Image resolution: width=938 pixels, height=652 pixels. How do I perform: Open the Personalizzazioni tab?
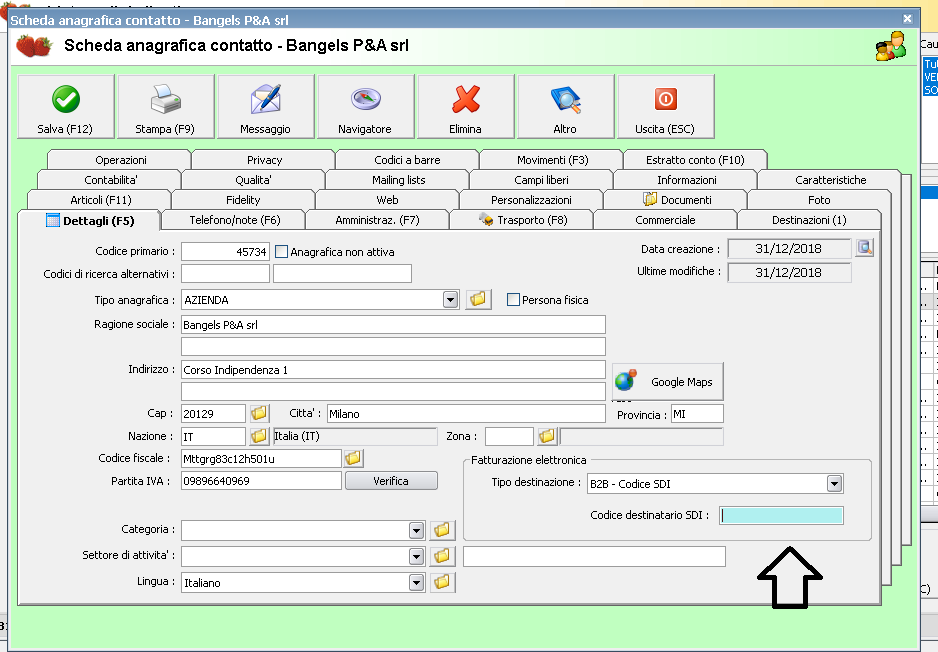pos(531,200)
